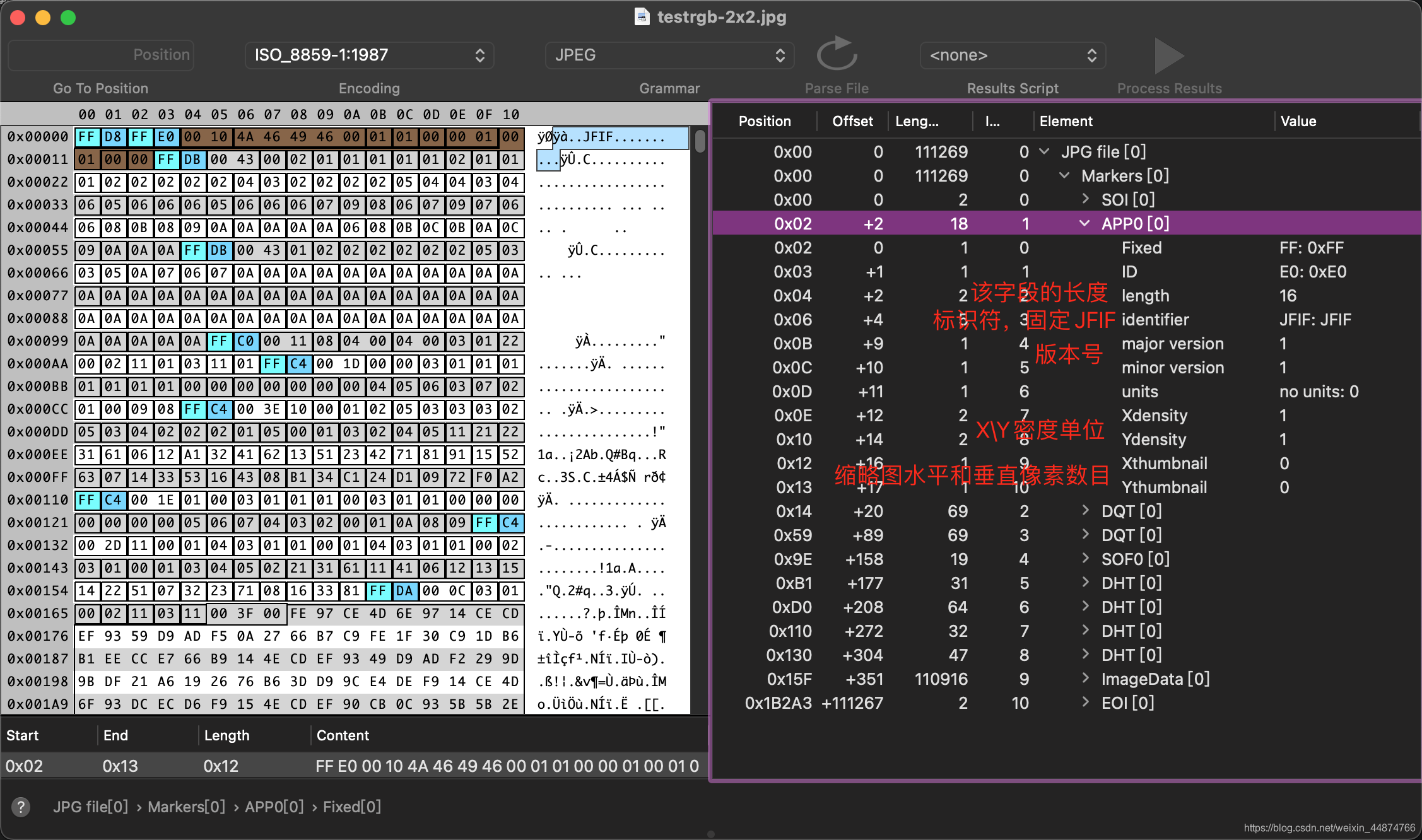Screen dimensions: 1422x840
Task: Click the Element column header
Action: (1066, 121)
